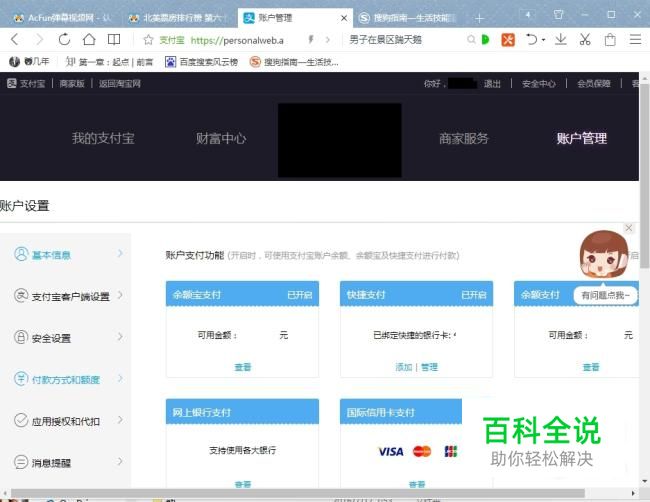
Task: Select the 账户管理 navigation item
Action: coord(582,138)
